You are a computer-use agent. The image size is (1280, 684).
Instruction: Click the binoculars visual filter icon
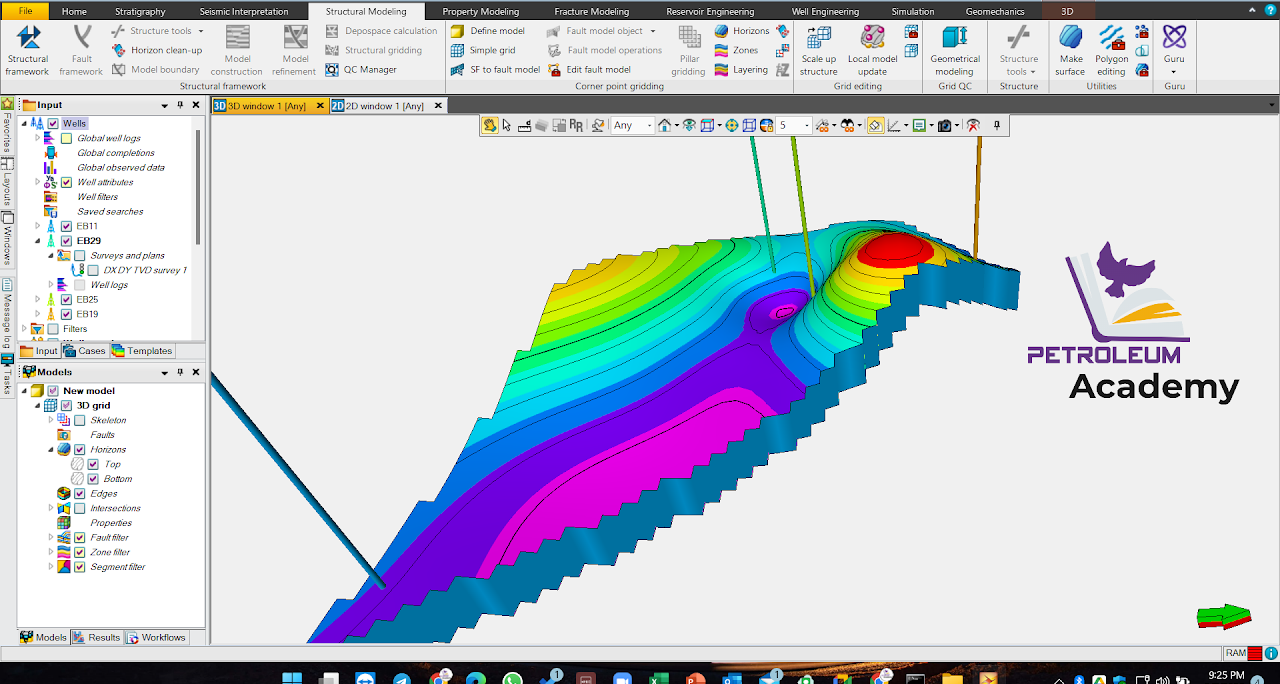pyautogui.click(x=848, y=125)
